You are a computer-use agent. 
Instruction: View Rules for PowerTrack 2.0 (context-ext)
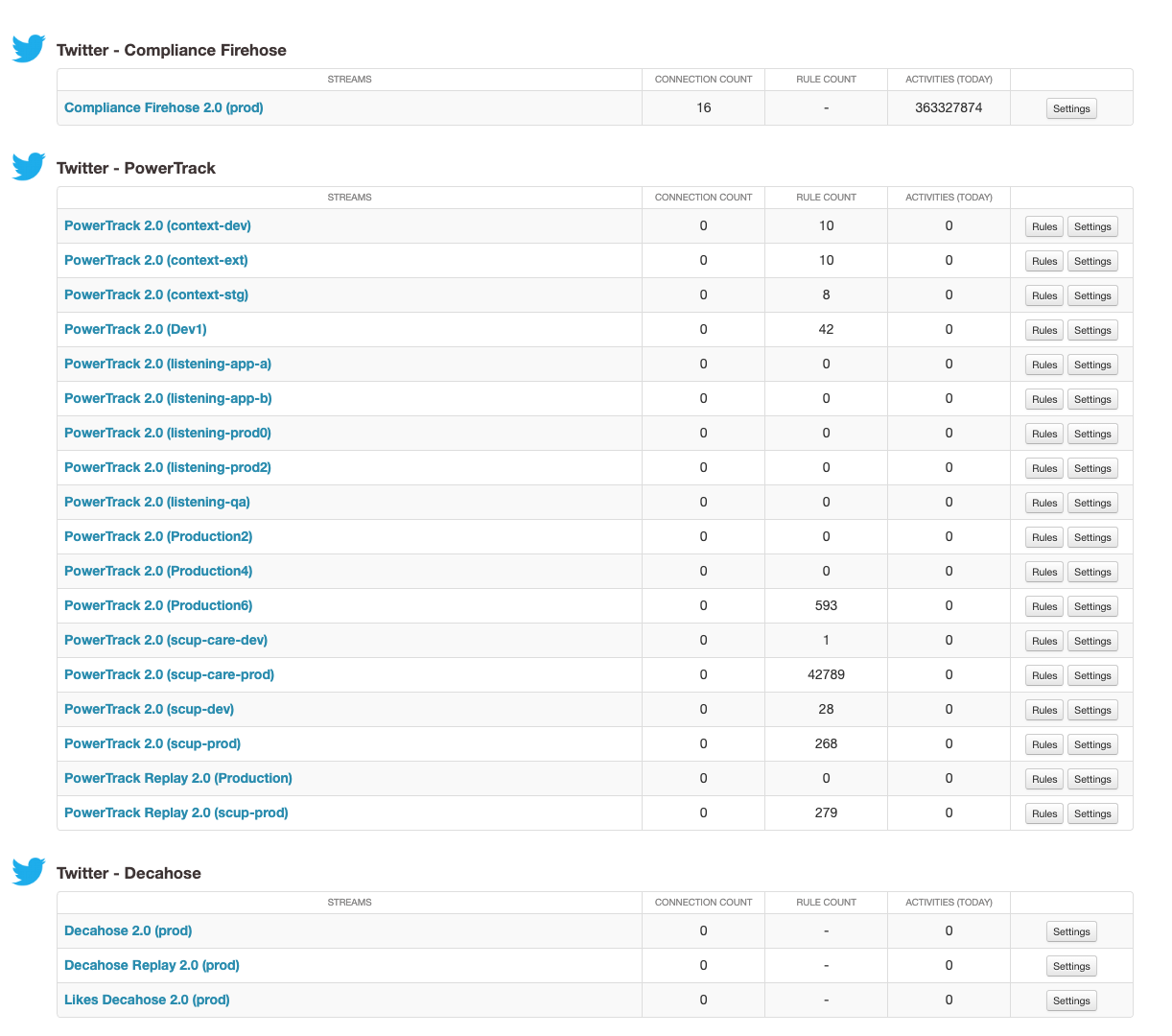point(1044,261)
